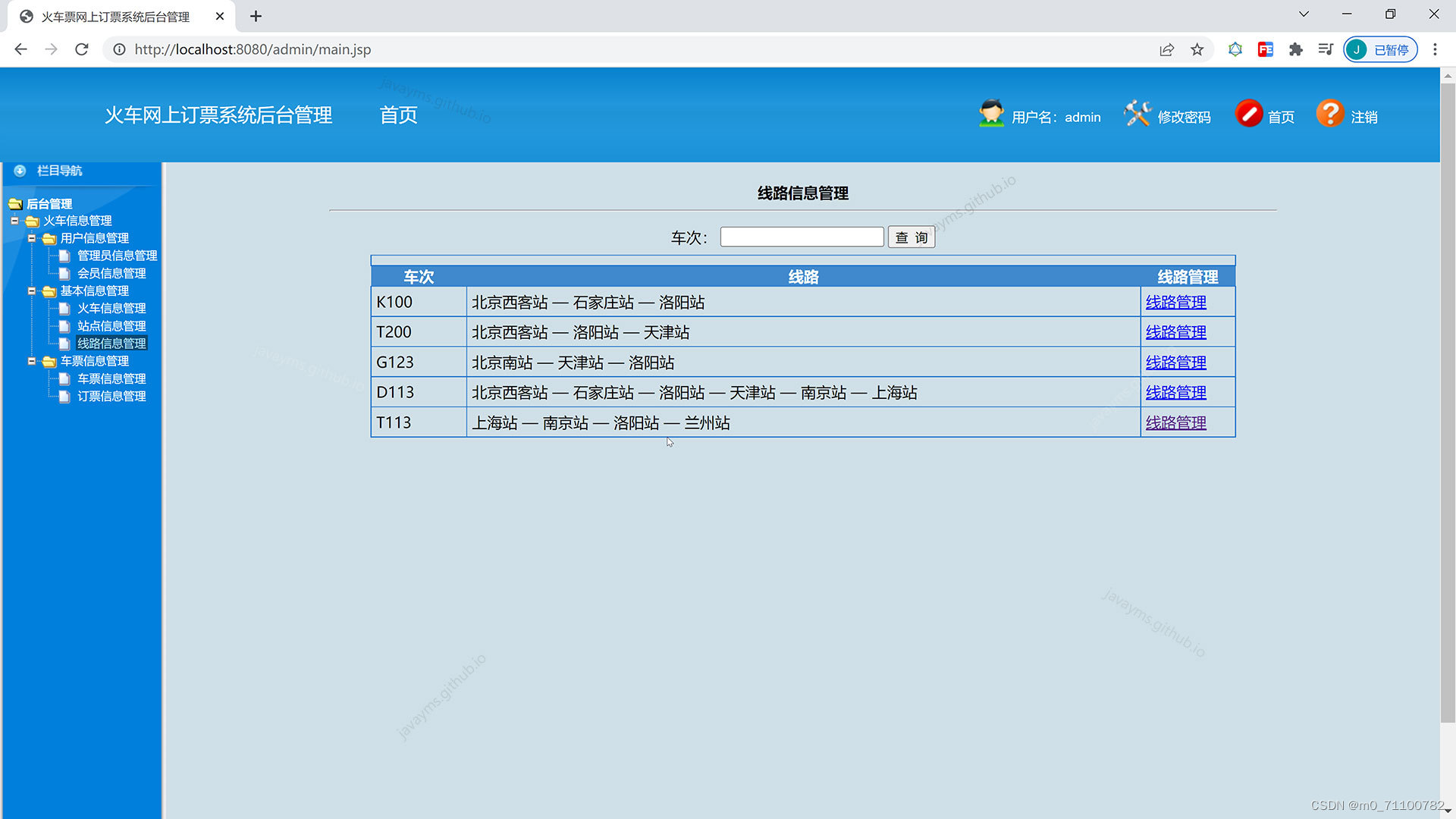Click 线路管理 link for train K100

1175,301
